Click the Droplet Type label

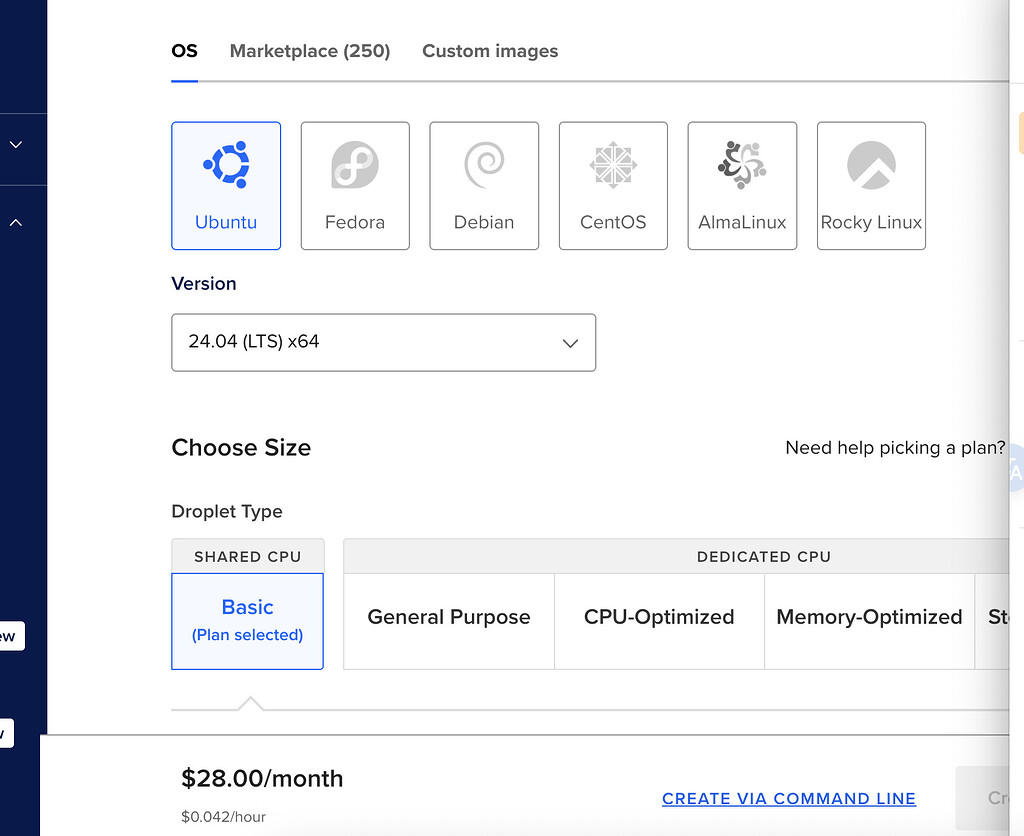click(227, 511)
